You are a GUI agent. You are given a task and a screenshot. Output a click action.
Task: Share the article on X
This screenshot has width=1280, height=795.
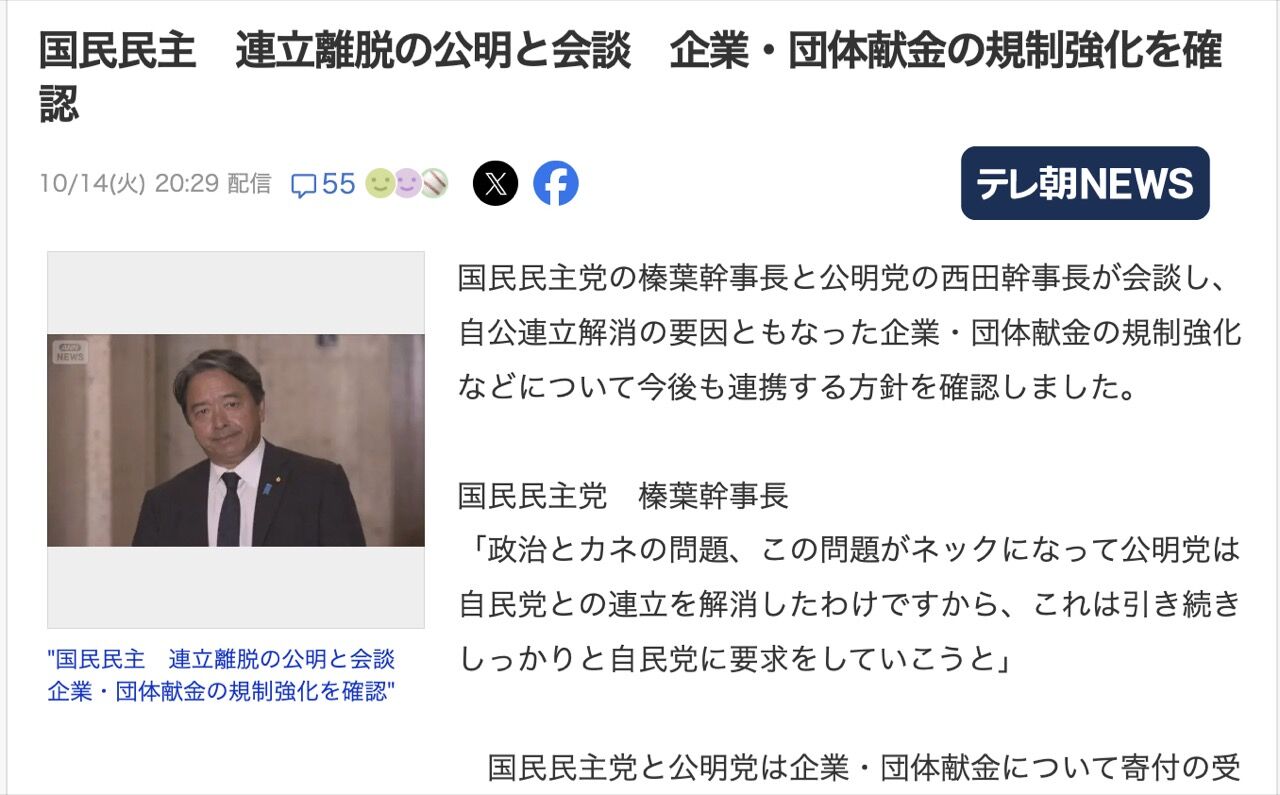(x=496, y=183)
